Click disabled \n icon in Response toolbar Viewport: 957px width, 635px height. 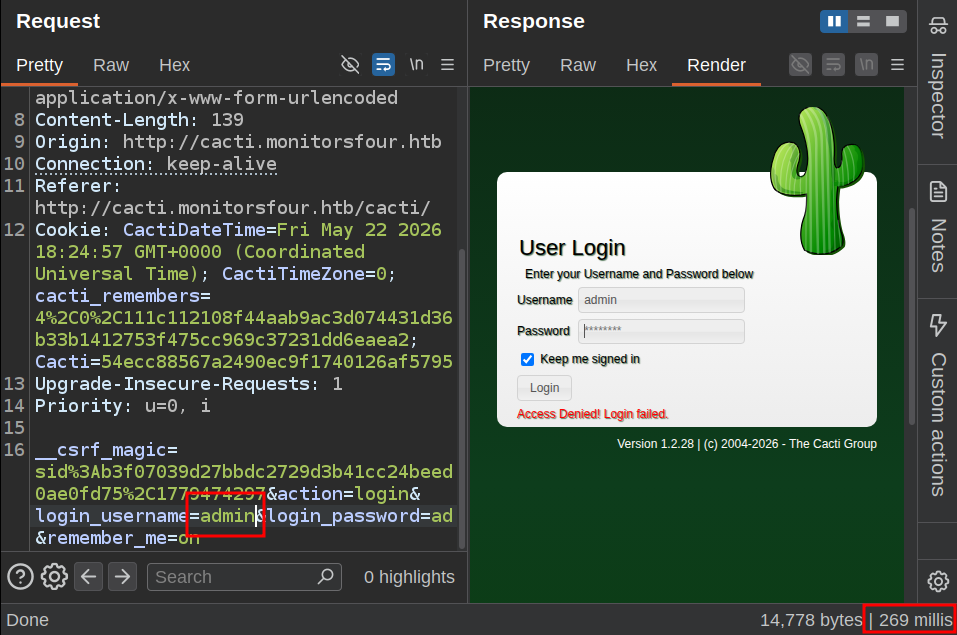pos(866,64)
